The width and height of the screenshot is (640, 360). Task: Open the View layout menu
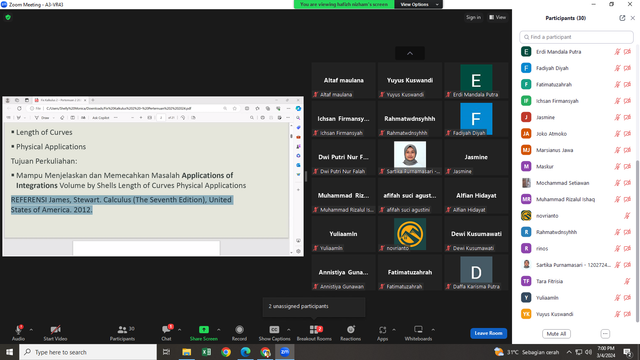pos(498,18)
